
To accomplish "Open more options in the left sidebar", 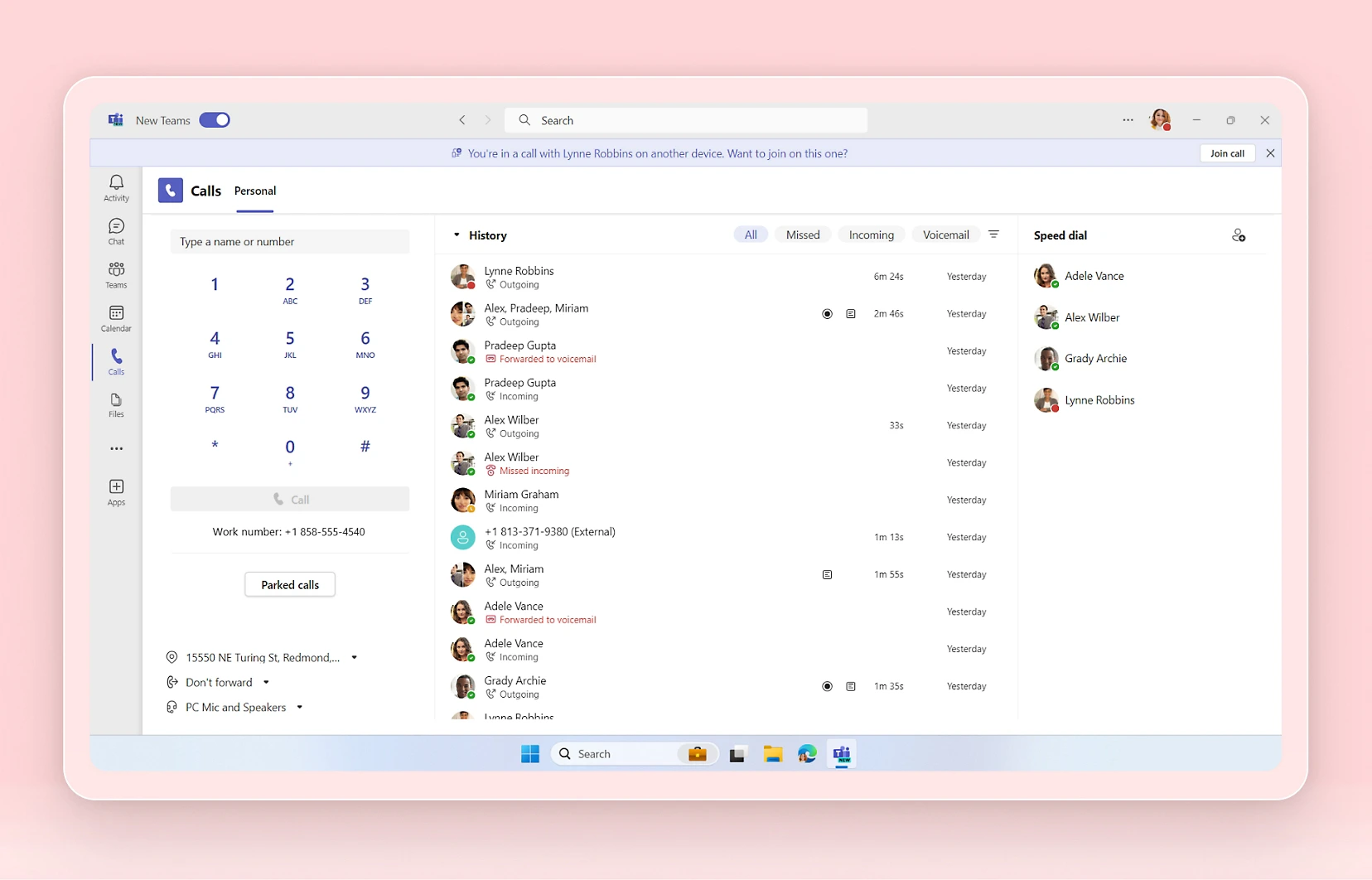I will pos(116,448).
